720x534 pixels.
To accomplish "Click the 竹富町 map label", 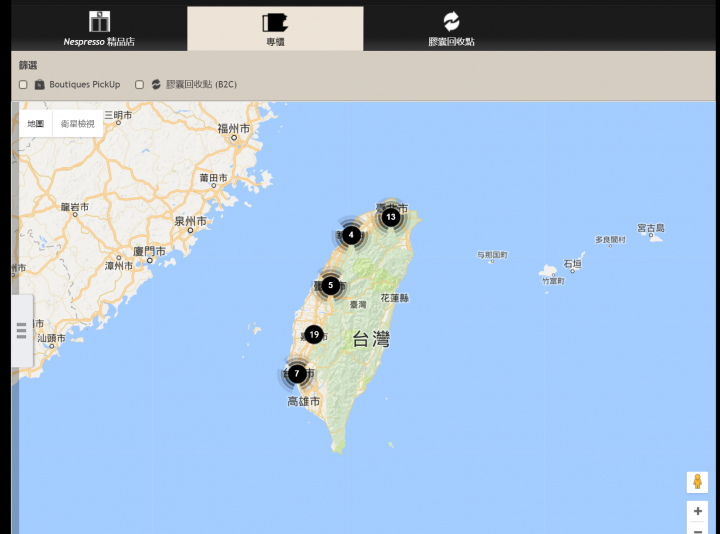I will point(553,281).
